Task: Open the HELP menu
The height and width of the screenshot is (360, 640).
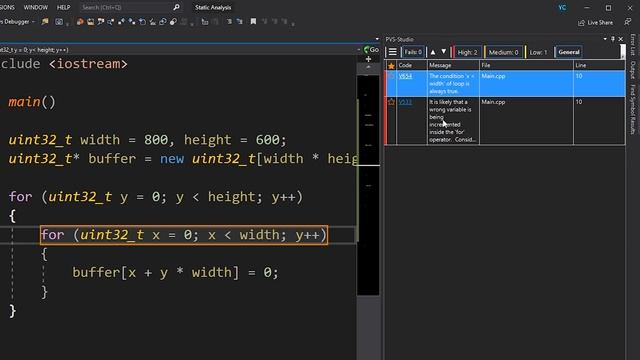Action: click(x=63, y=7)
